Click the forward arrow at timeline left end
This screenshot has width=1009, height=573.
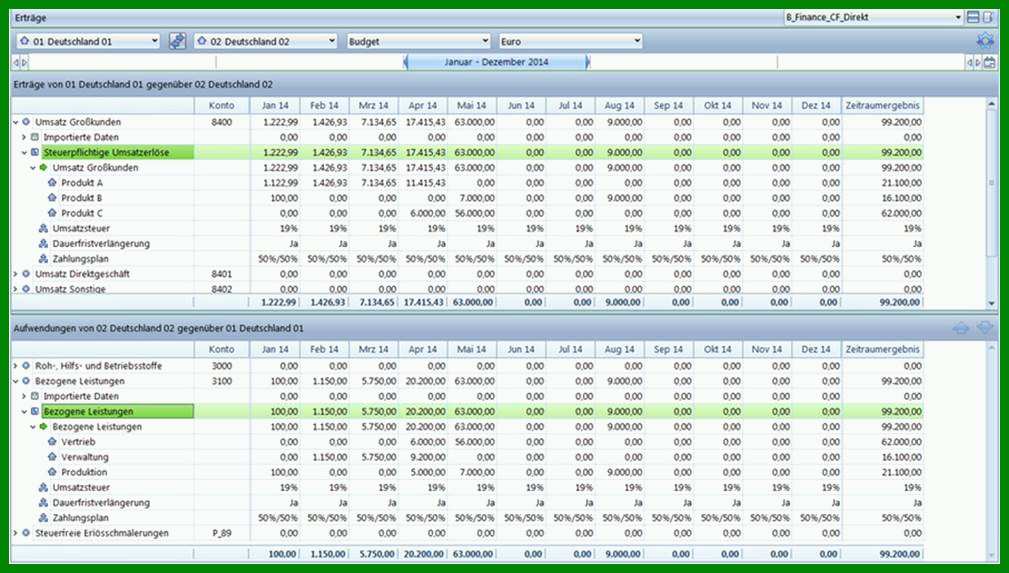[24, 62]
